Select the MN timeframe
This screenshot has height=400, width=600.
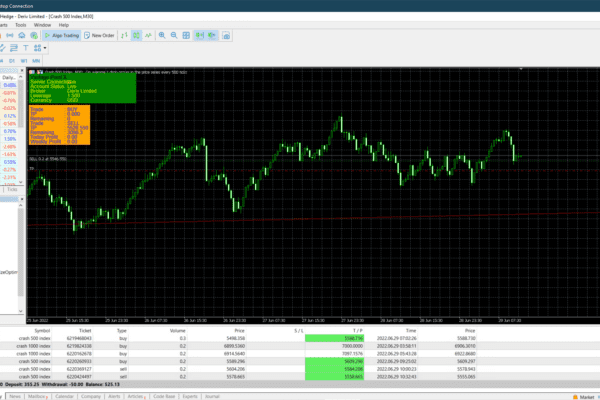36,61
